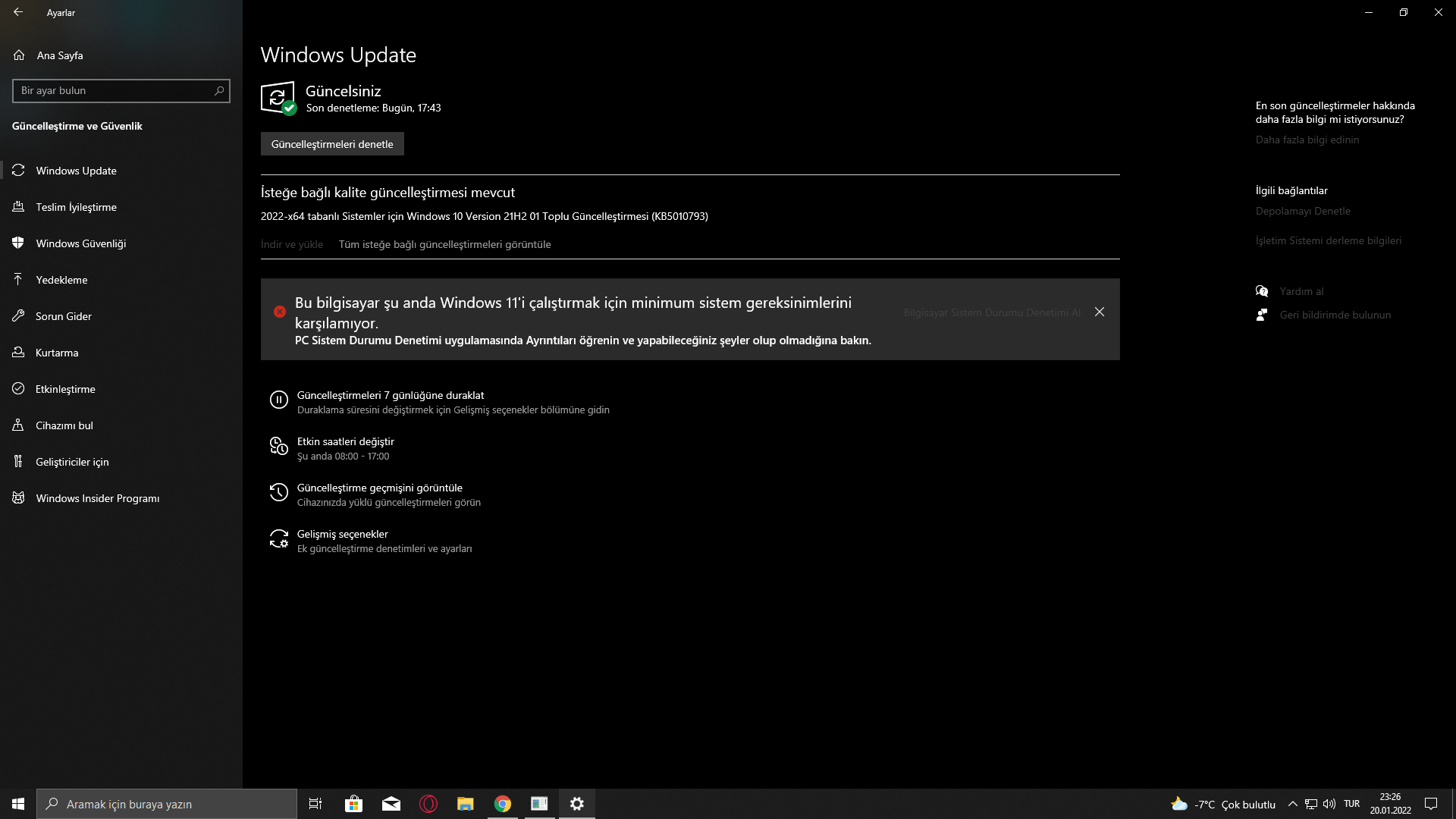Click the Kurtarma icon in sidebar
The width and height of the screenshot is (1456, 819).
click(x=18, y=353)
